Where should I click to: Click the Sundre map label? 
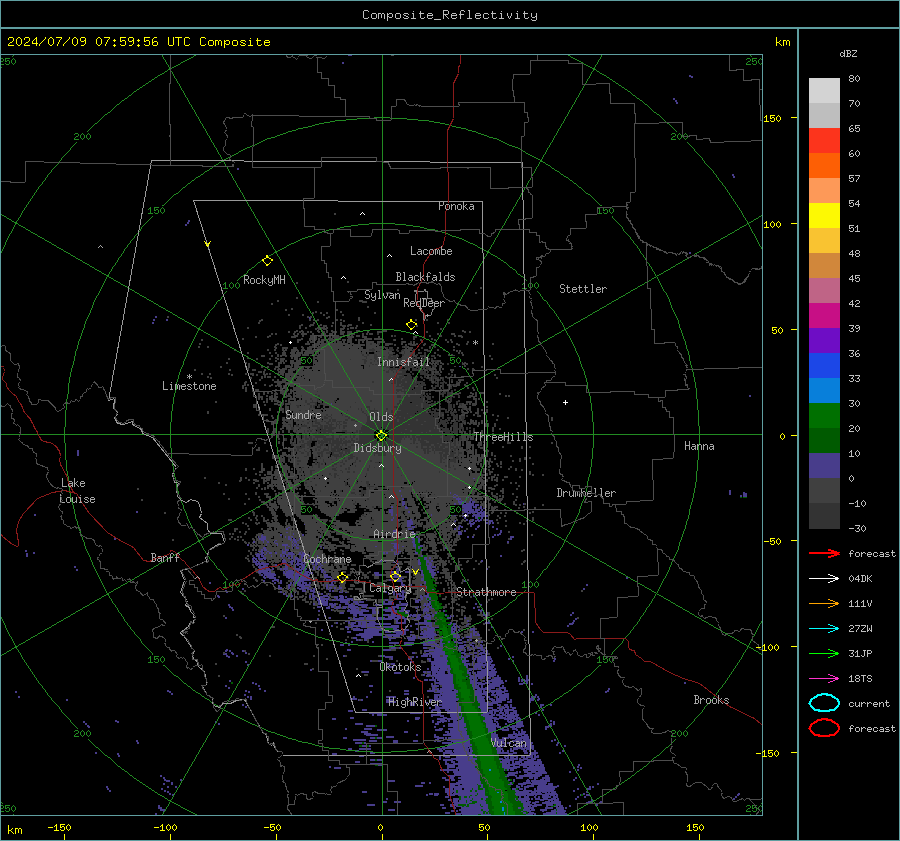(304, 414)
